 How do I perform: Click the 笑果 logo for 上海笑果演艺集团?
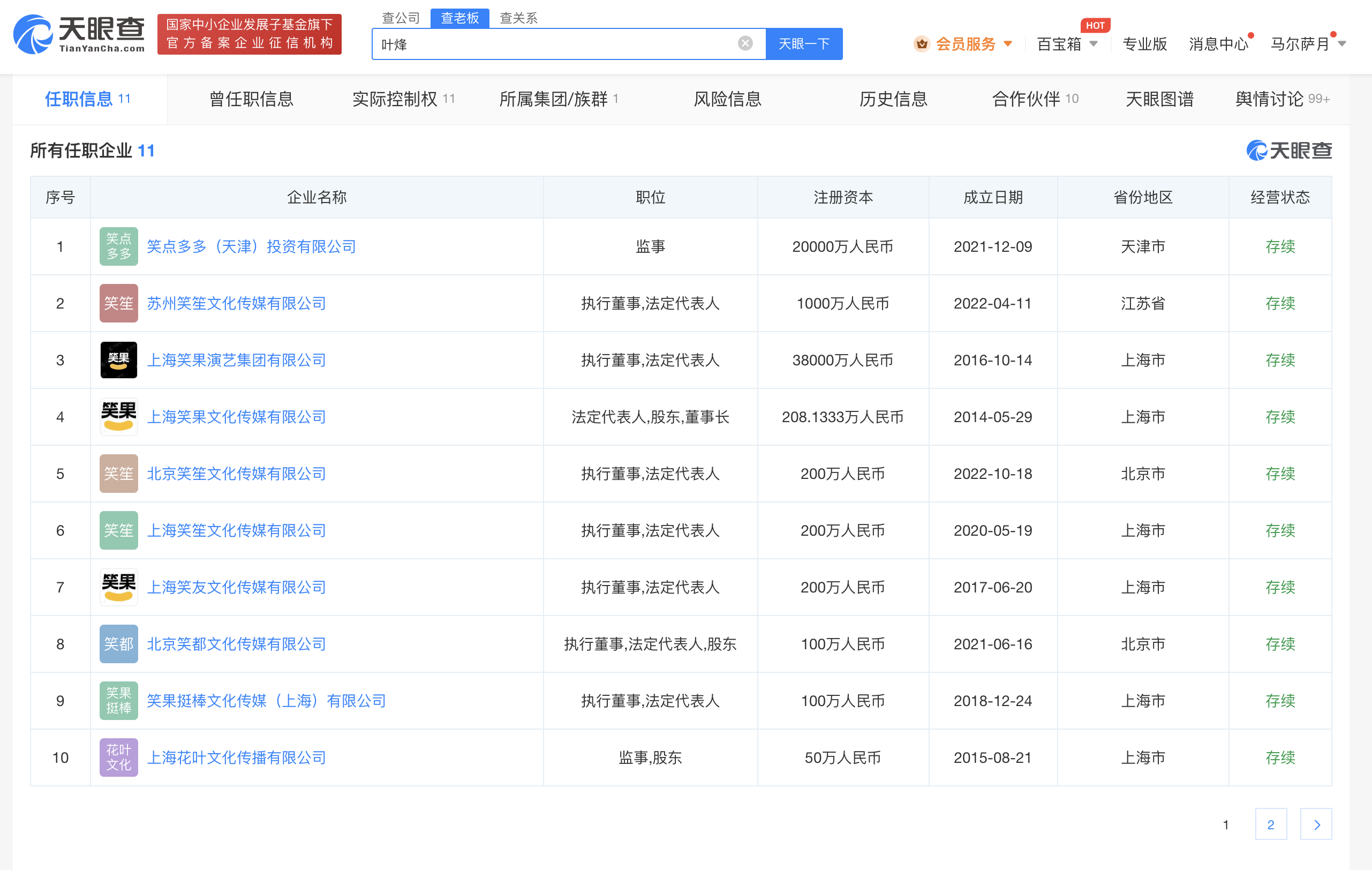[x=118, y=360]
